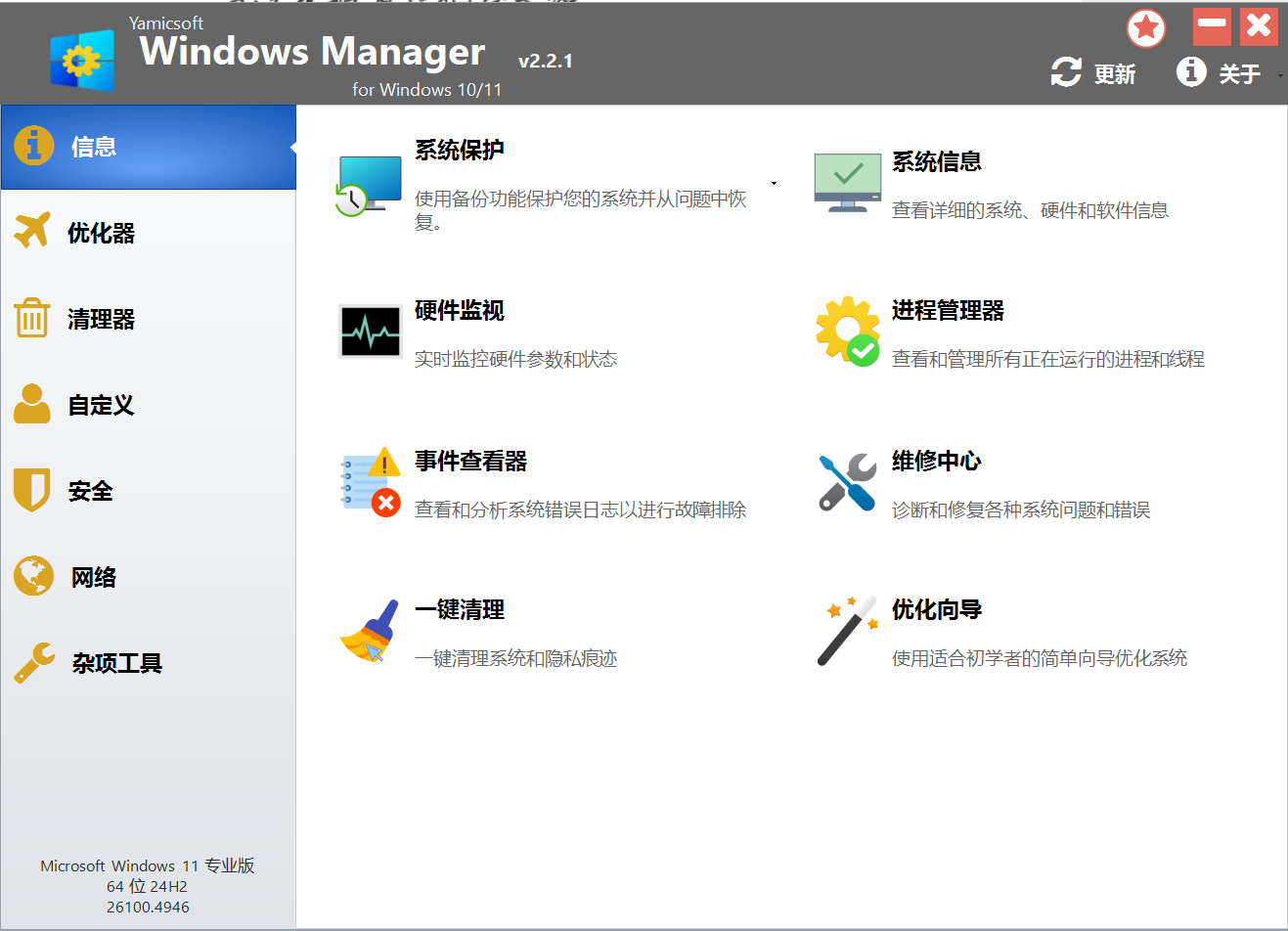Click the 一键清理 broom icon
1288x931 pixels.
pos(370,631)
